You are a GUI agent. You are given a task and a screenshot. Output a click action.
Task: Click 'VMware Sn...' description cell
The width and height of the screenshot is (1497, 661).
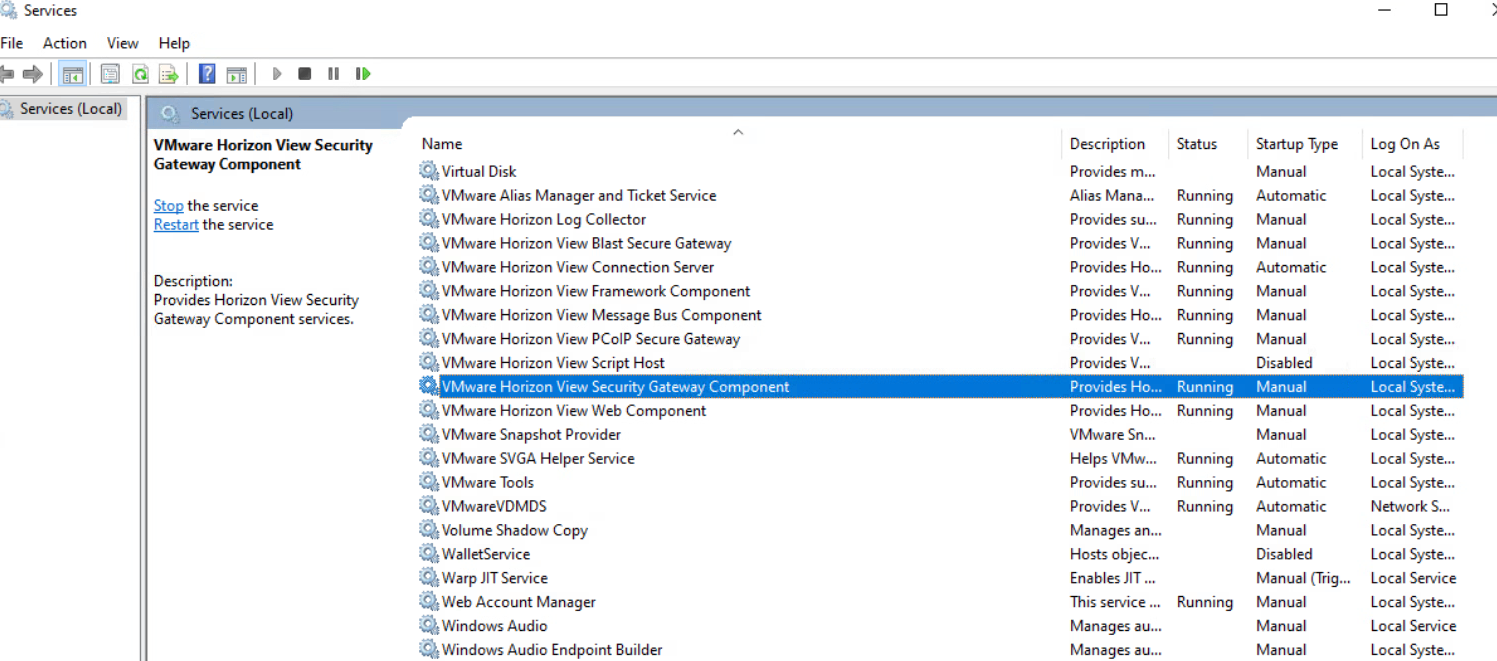pyautogui.click(x=1112, y=435)
